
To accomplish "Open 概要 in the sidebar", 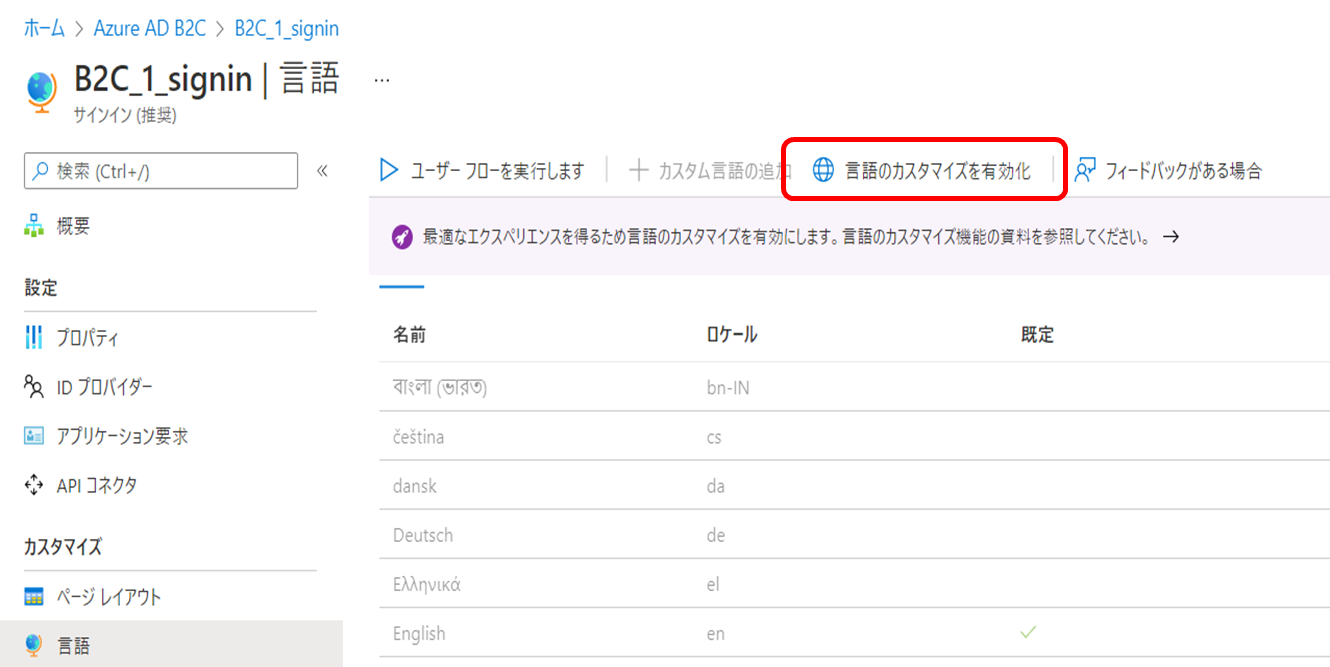I will click(73, 227).
